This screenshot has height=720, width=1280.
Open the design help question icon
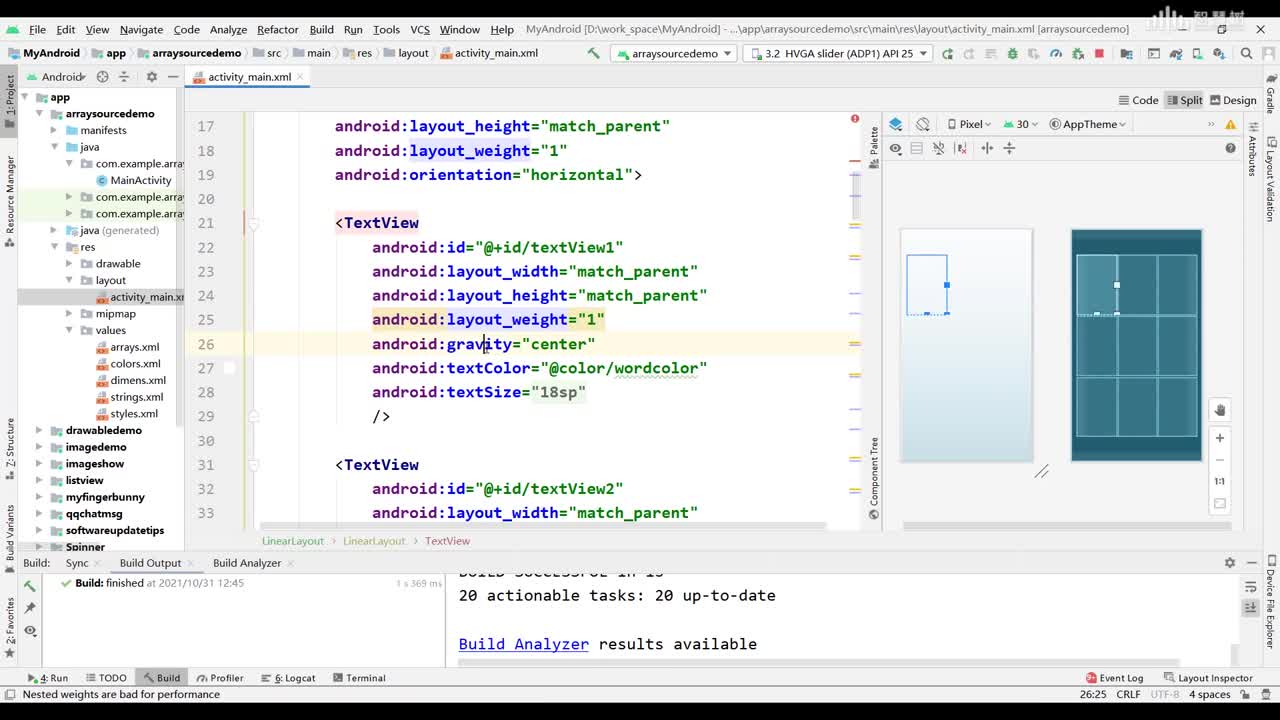[1230, 148]
